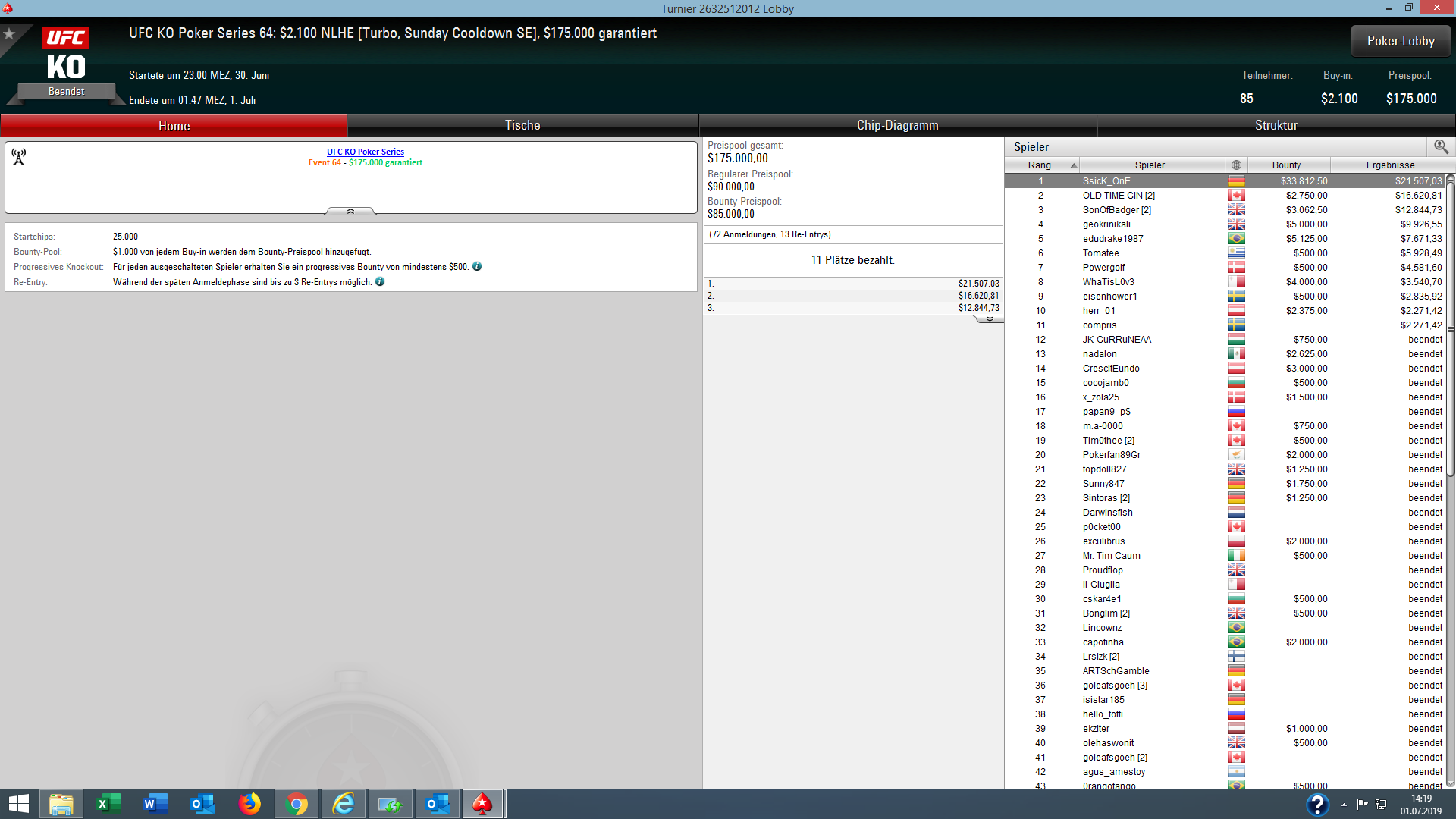The width and height of the screenshot is (1456, 819).
Task: Click the broadcast antenna icon
Action: point(19,156)
